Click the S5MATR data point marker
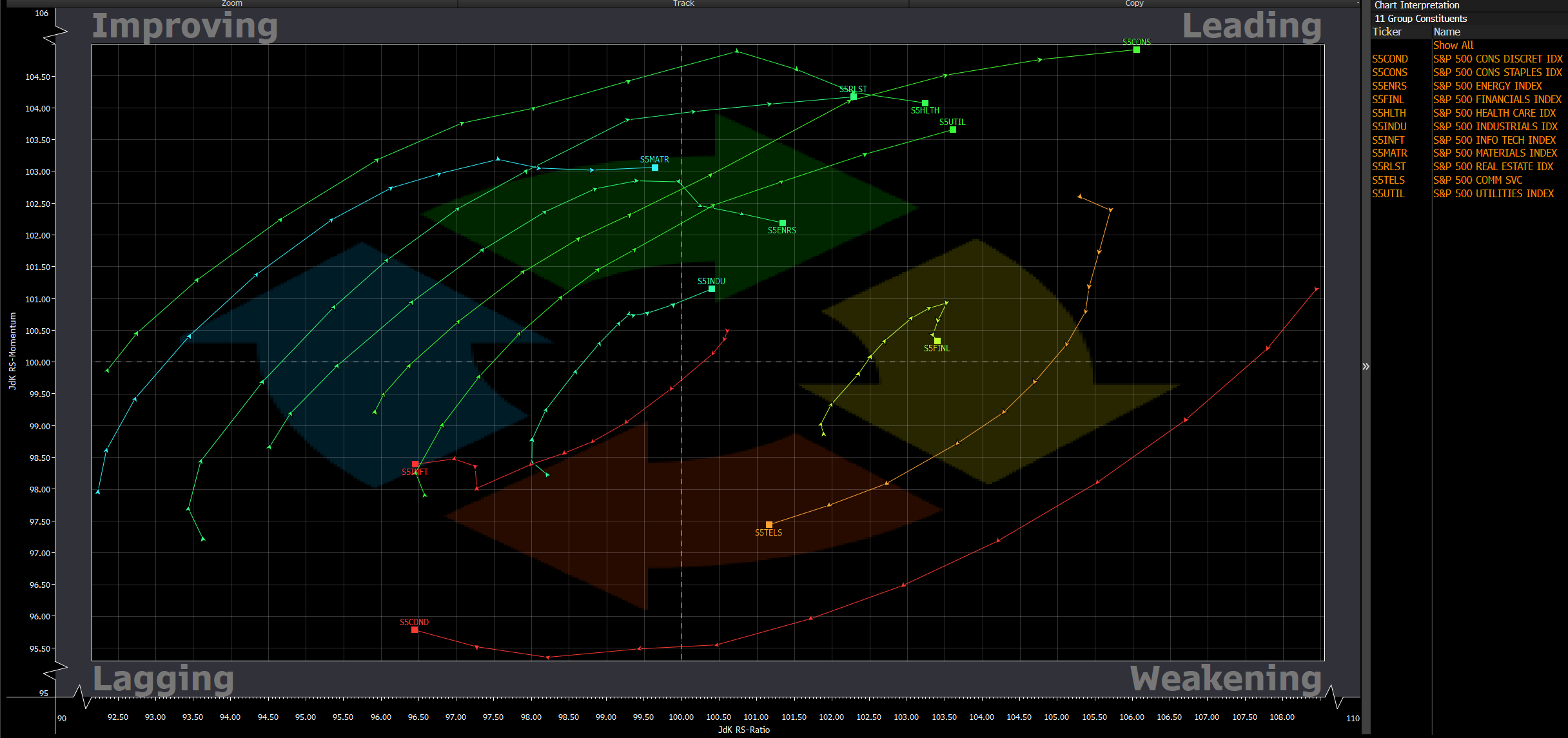1568x738 pixels. pos(655,168)
